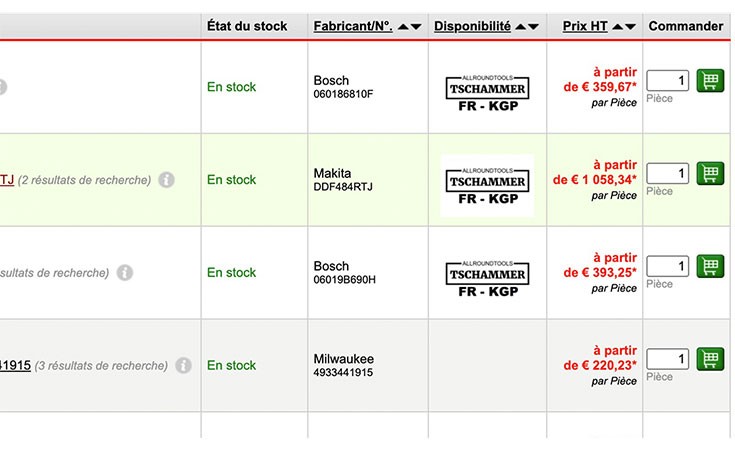Open info icon for Makita row
The width and height of the screenshot is (735, 450).
click(x=166, y=180)
